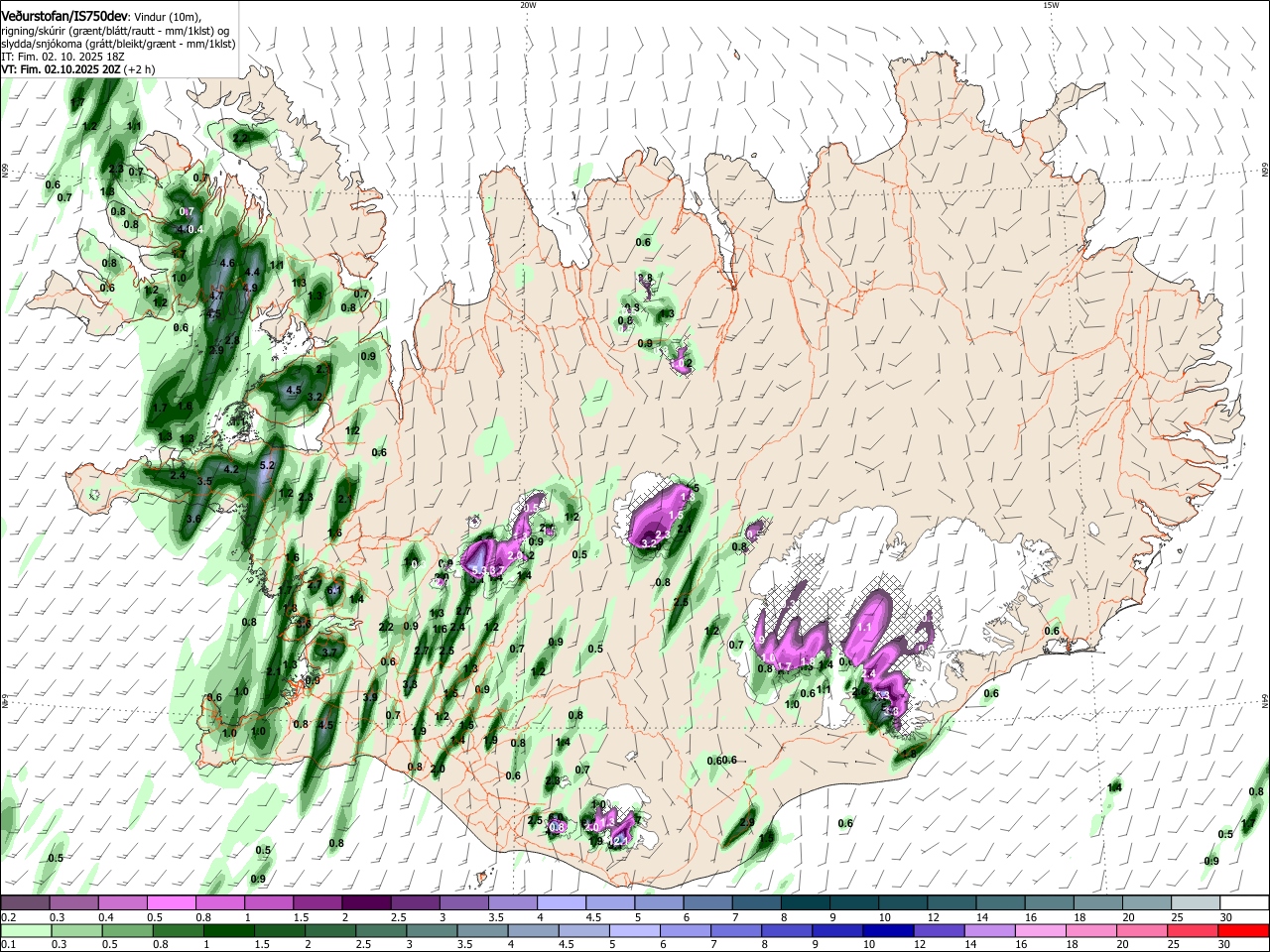Screen dimensions: 1270x952
Task: Pick the bright pink snow swatch between 0.5 and 0.8
Action: pos(171,903)
